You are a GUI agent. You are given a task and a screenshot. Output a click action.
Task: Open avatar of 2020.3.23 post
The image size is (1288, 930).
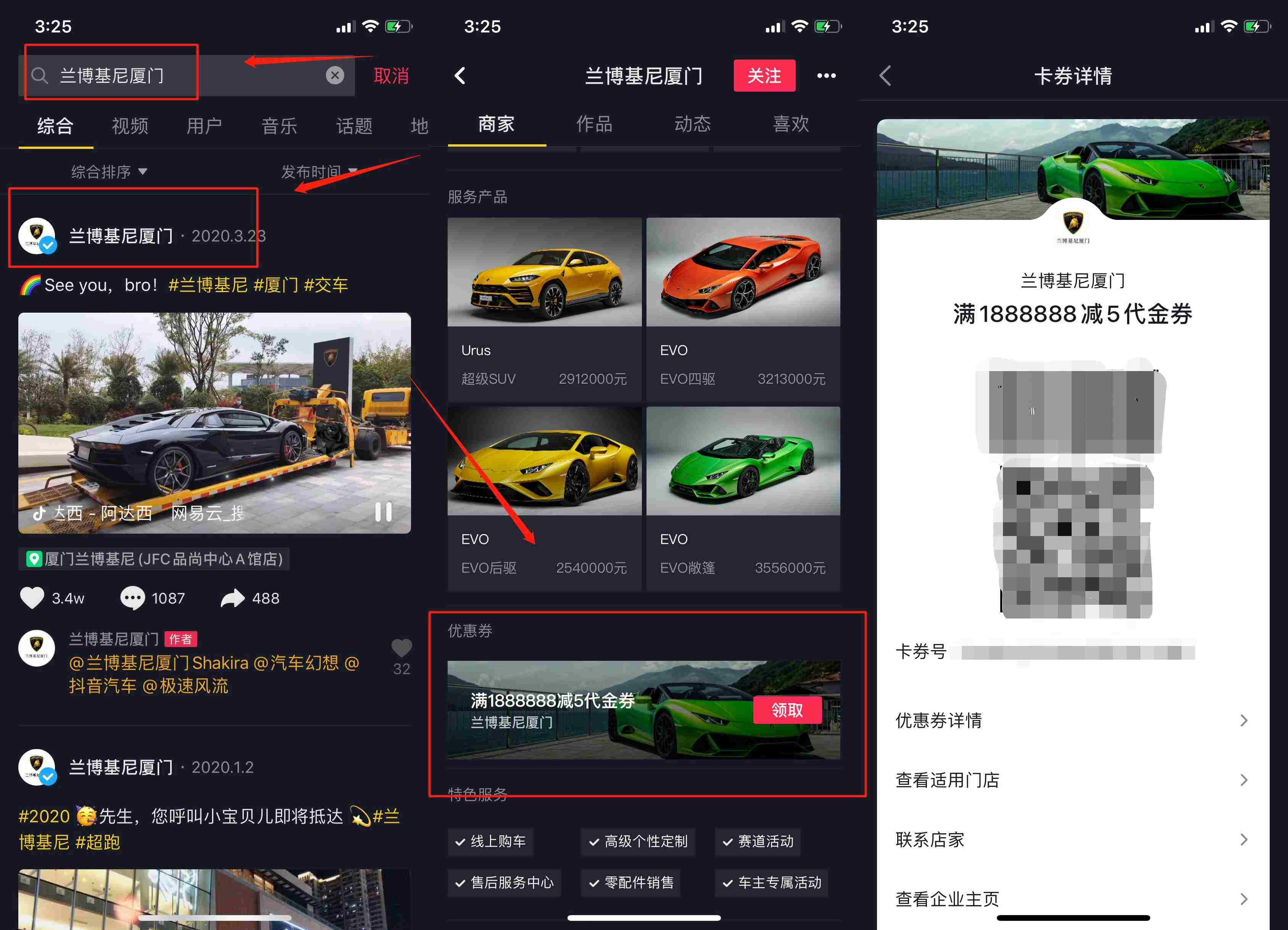click(37, 236)
